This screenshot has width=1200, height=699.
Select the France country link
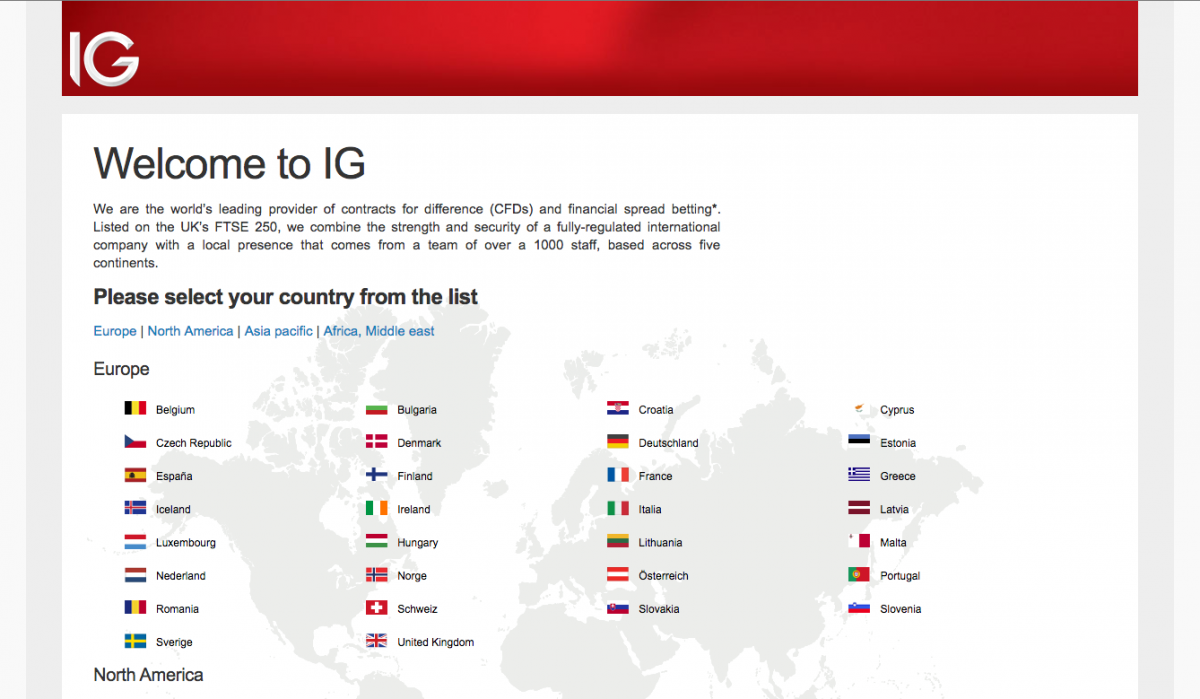tap(656, 476)
